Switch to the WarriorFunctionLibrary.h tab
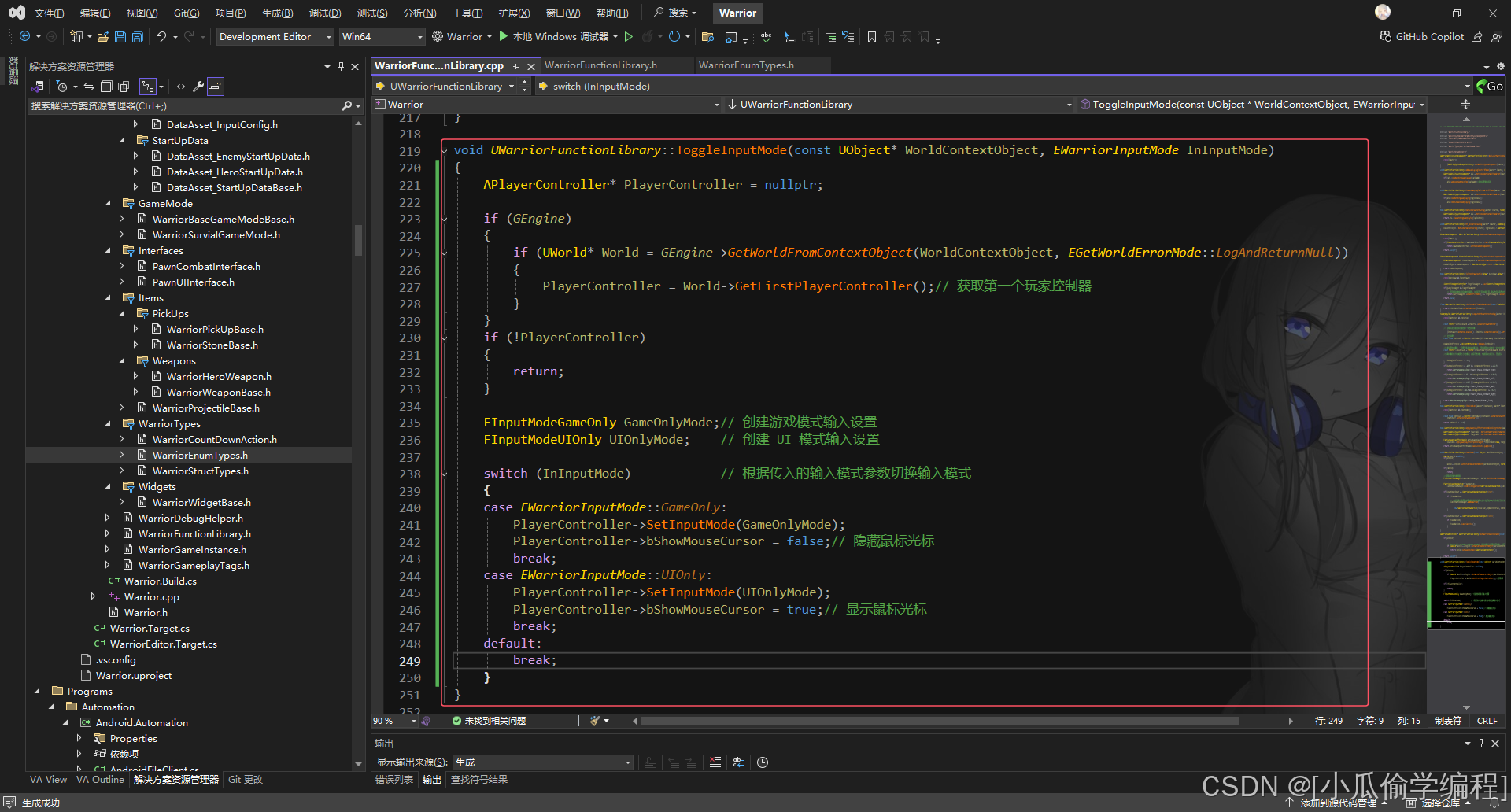The image size is (1511, 812). (x=600, y=65)
